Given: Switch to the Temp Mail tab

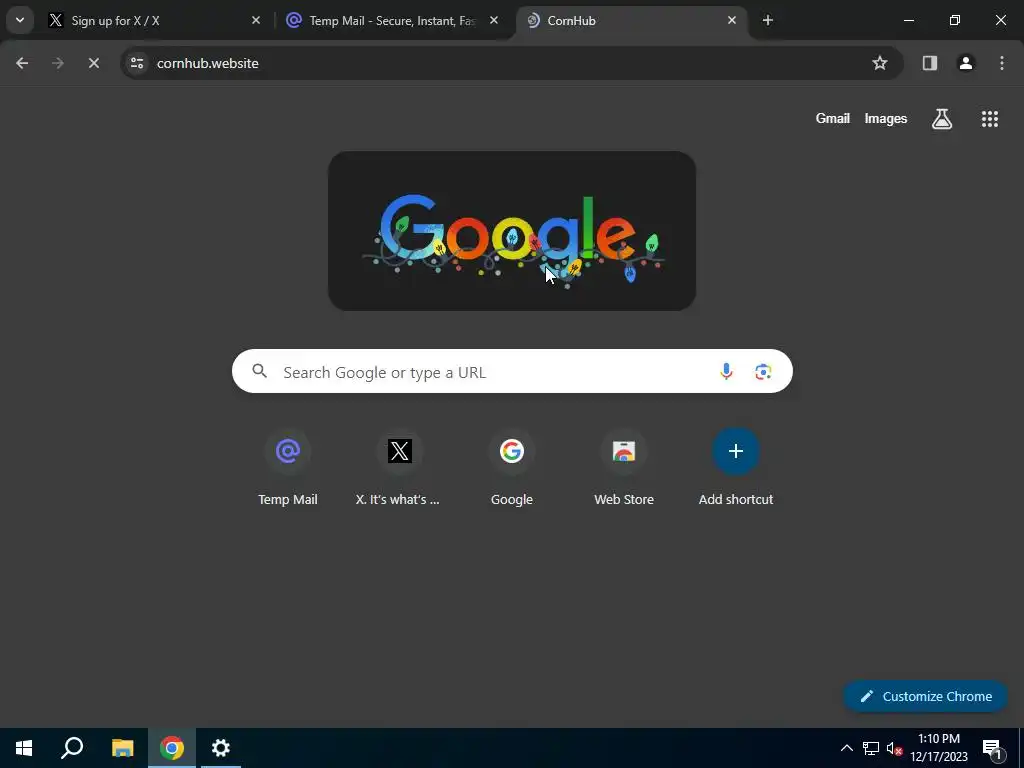Looking at the screenshot, I should (393, 21).
